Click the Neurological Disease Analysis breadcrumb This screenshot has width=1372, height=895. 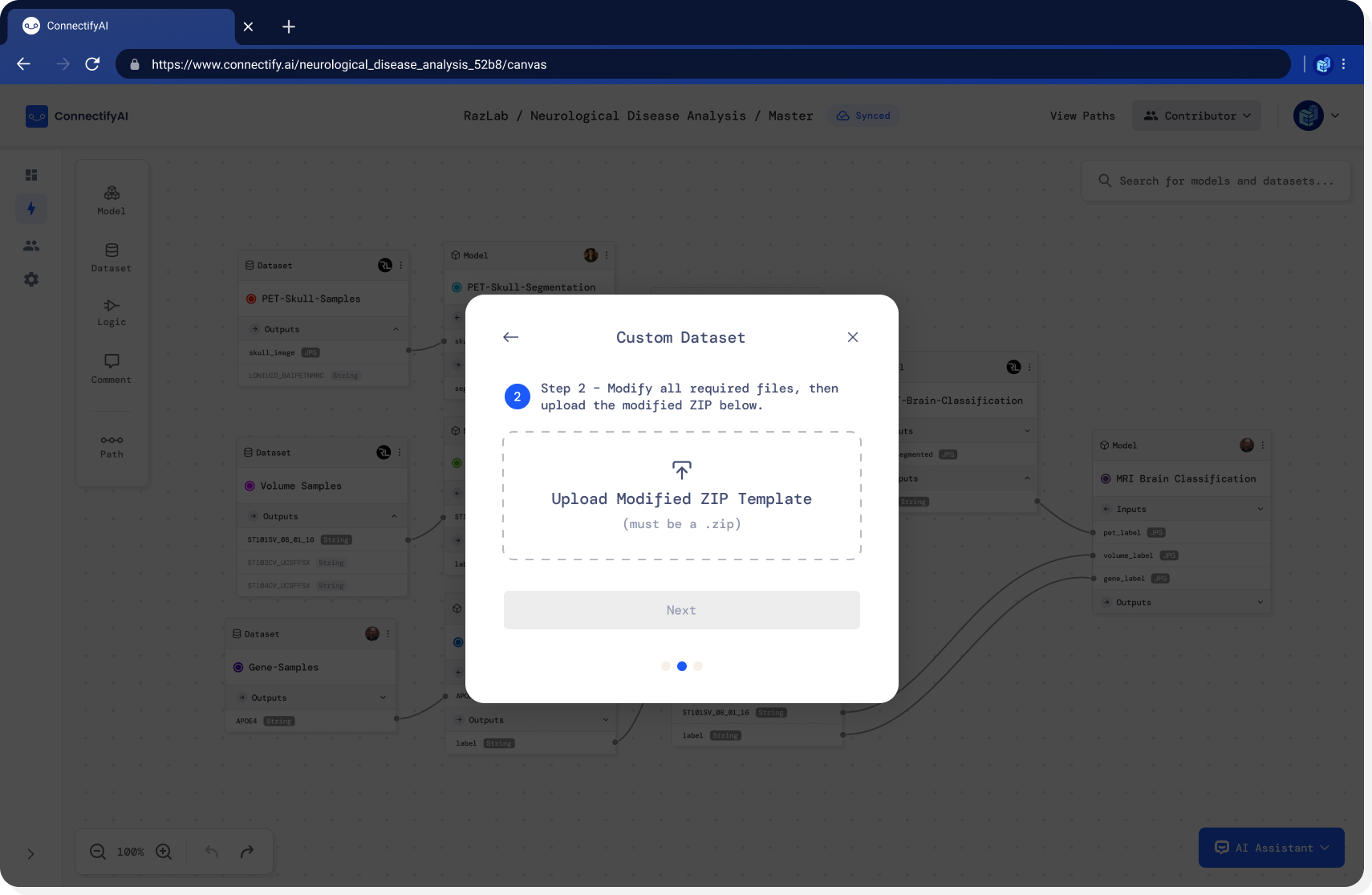(x=638, y=116)
